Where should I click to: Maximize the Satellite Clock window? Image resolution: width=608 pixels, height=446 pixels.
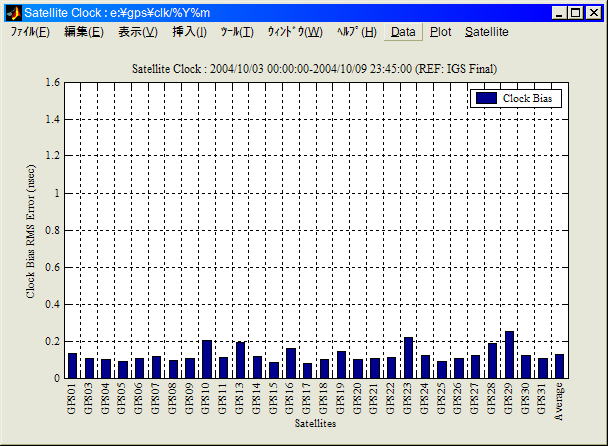[x=576, y=13]
